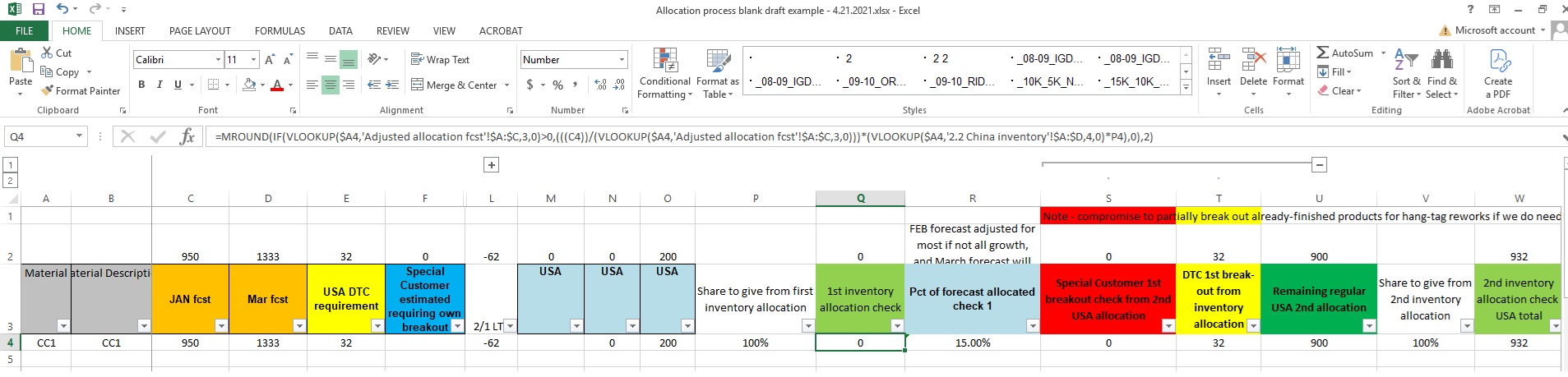Screen dimensions: 1568x377
Task: Apply the fill color yellow bucket
Action: (249, 85)
